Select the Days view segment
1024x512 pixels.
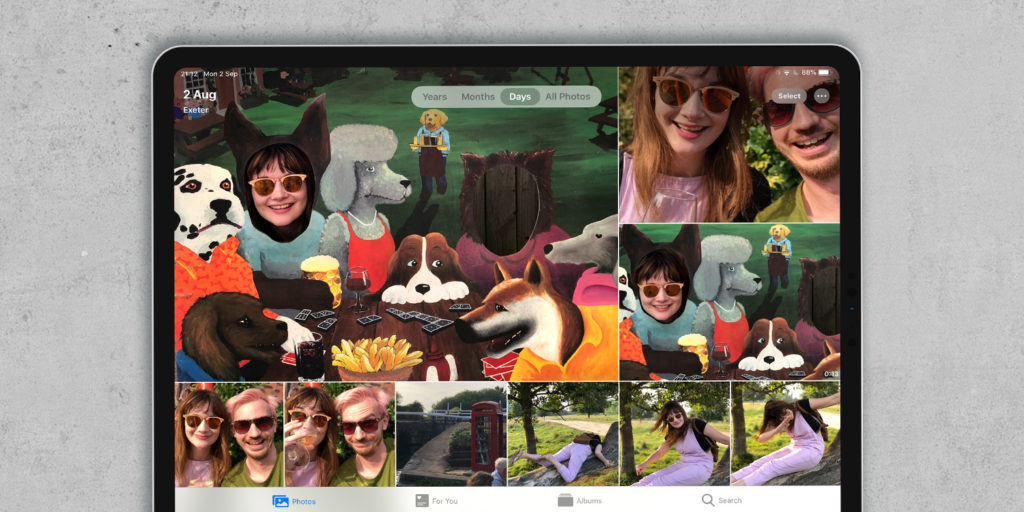pos(520,97)
